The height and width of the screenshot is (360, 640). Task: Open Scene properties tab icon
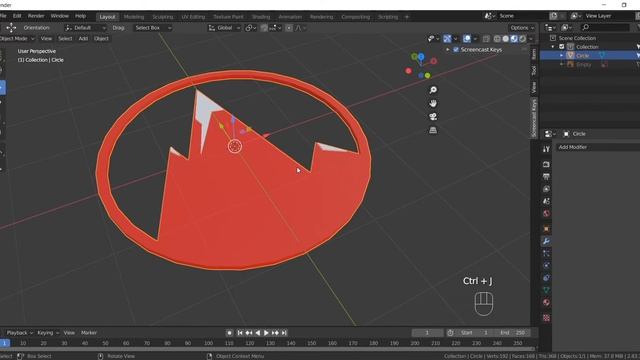(546, 201)
